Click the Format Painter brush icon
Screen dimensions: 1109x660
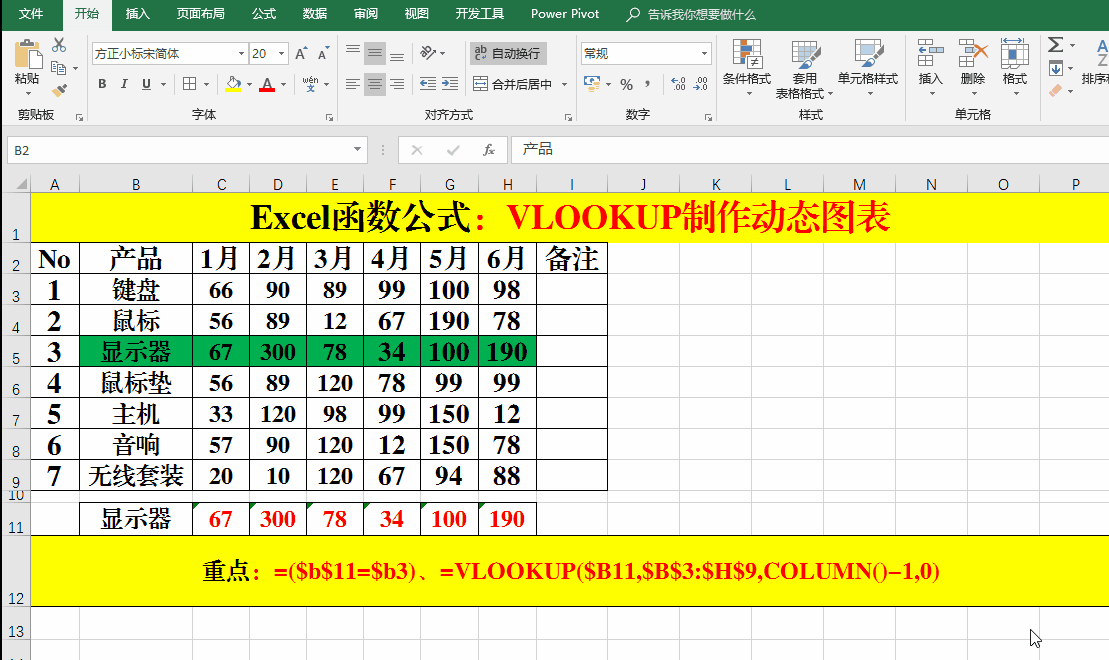point(59,90)
